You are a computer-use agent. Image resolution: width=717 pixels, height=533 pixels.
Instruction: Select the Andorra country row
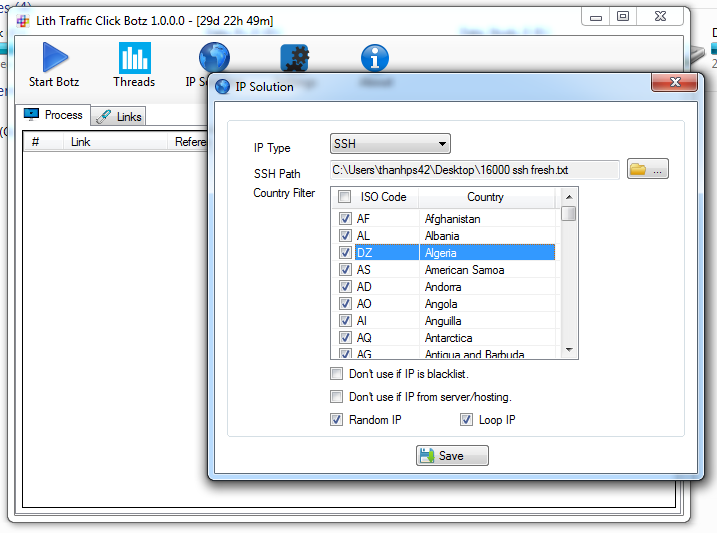446,287
